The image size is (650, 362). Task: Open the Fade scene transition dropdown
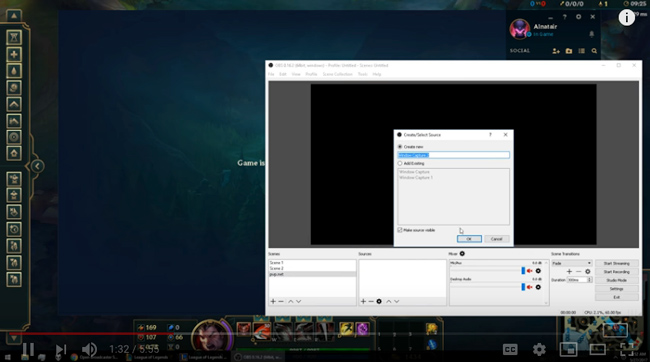pos(571,263)
